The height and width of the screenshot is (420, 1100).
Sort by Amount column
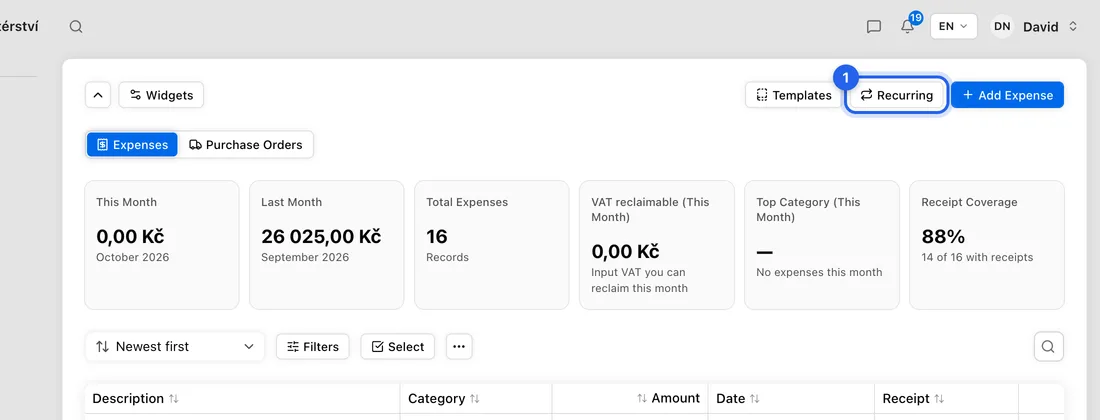pyautogui.click(x=668, y=398)
